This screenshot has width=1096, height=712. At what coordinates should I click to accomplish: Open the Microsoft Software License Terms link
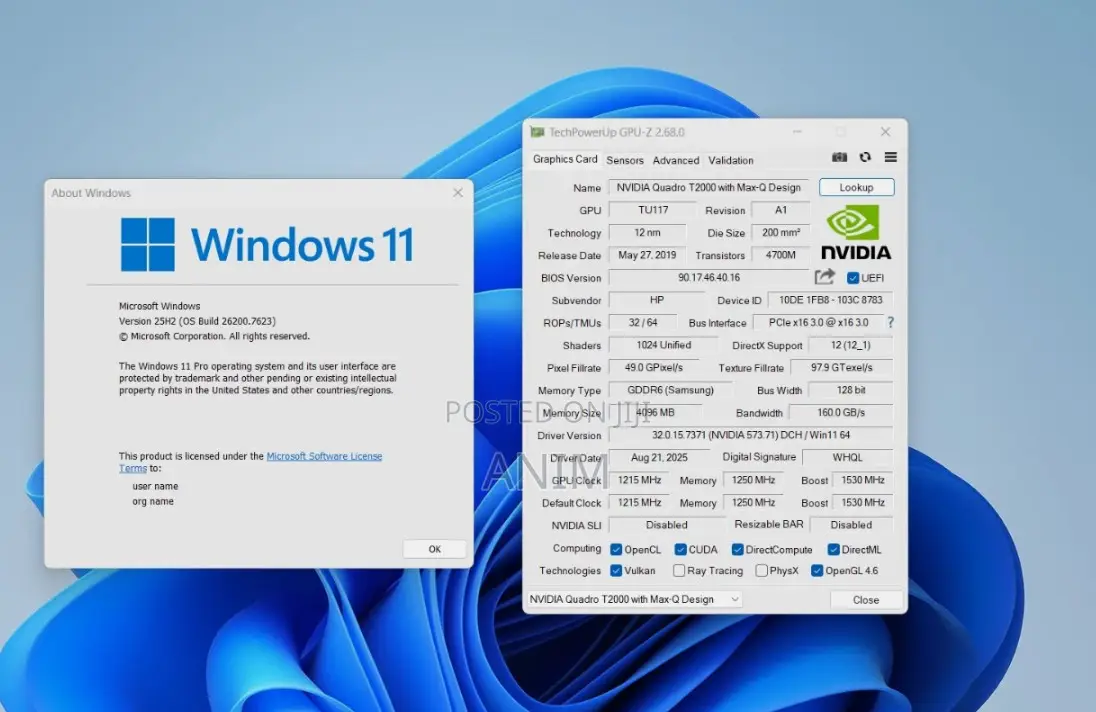coord(251,462)
